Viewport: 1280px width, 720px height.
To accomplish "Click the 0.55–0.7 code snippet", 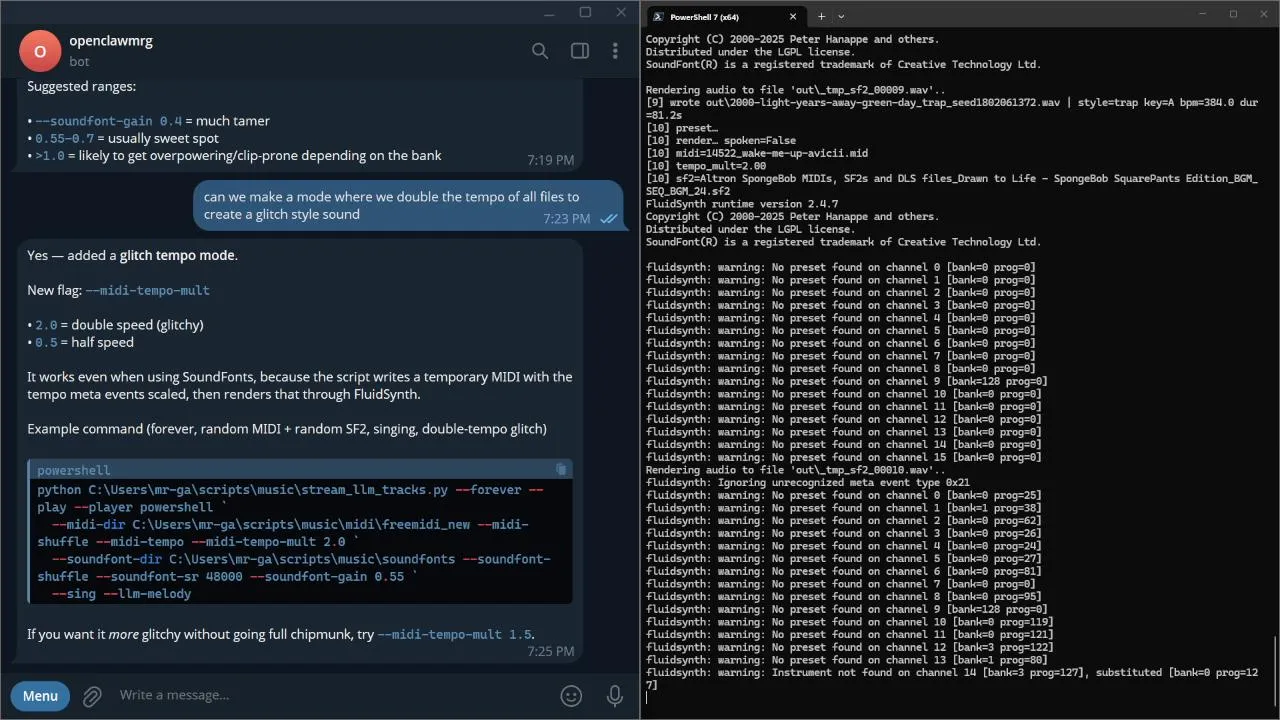I will [64, 138].
